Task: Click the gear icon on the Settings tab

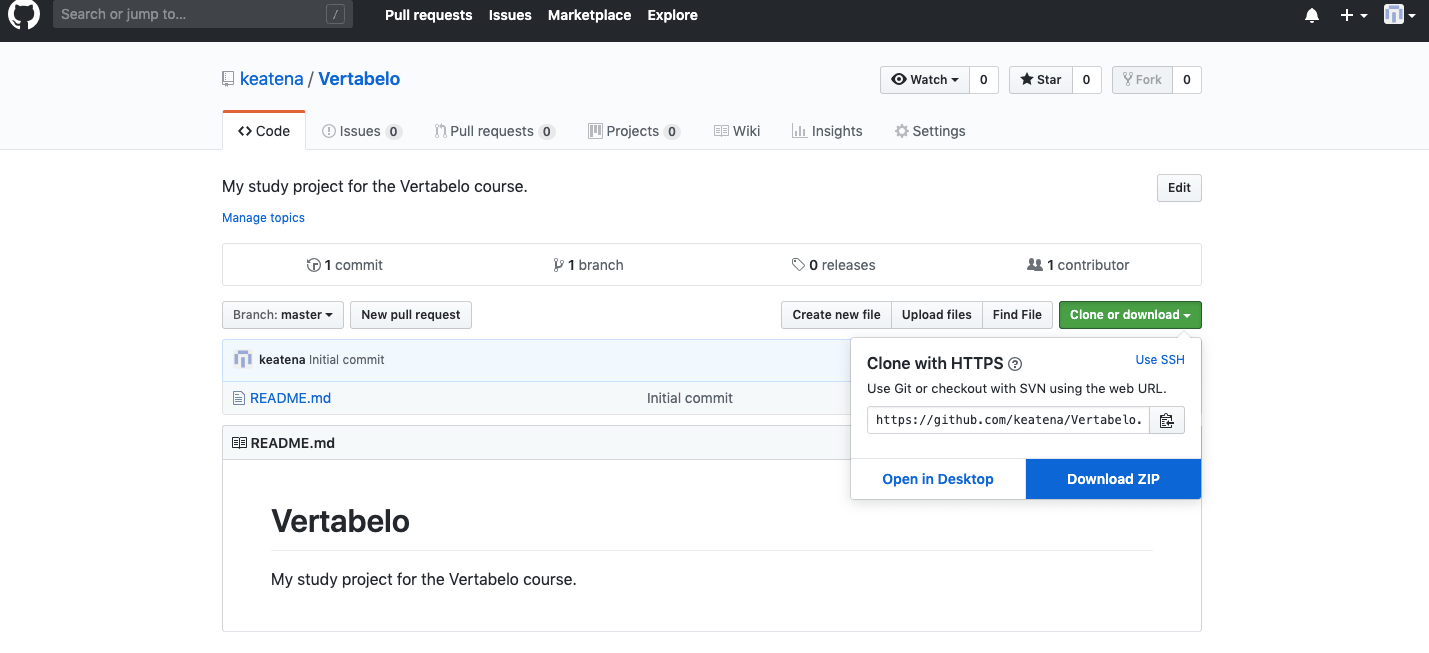Action: (901, 130)
